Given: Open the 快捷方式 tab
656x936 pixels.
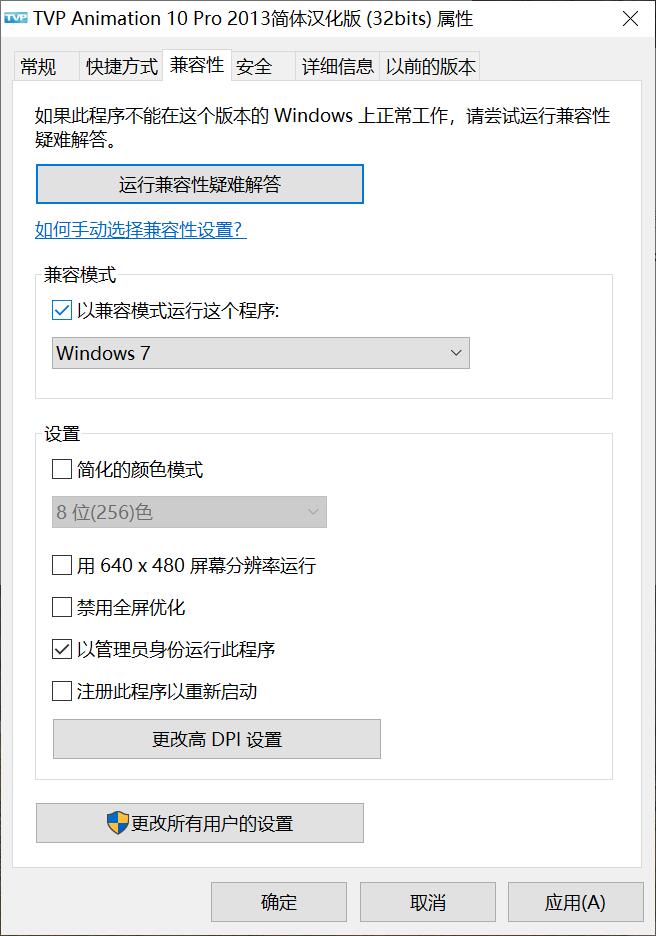Looking at the screenshot, I should click(x=122, y=67).
